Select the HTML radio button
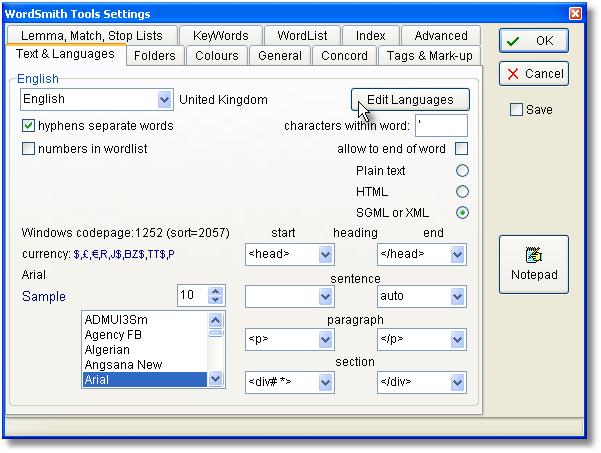This screenshot has height=453, width=601. click(462, 192)
